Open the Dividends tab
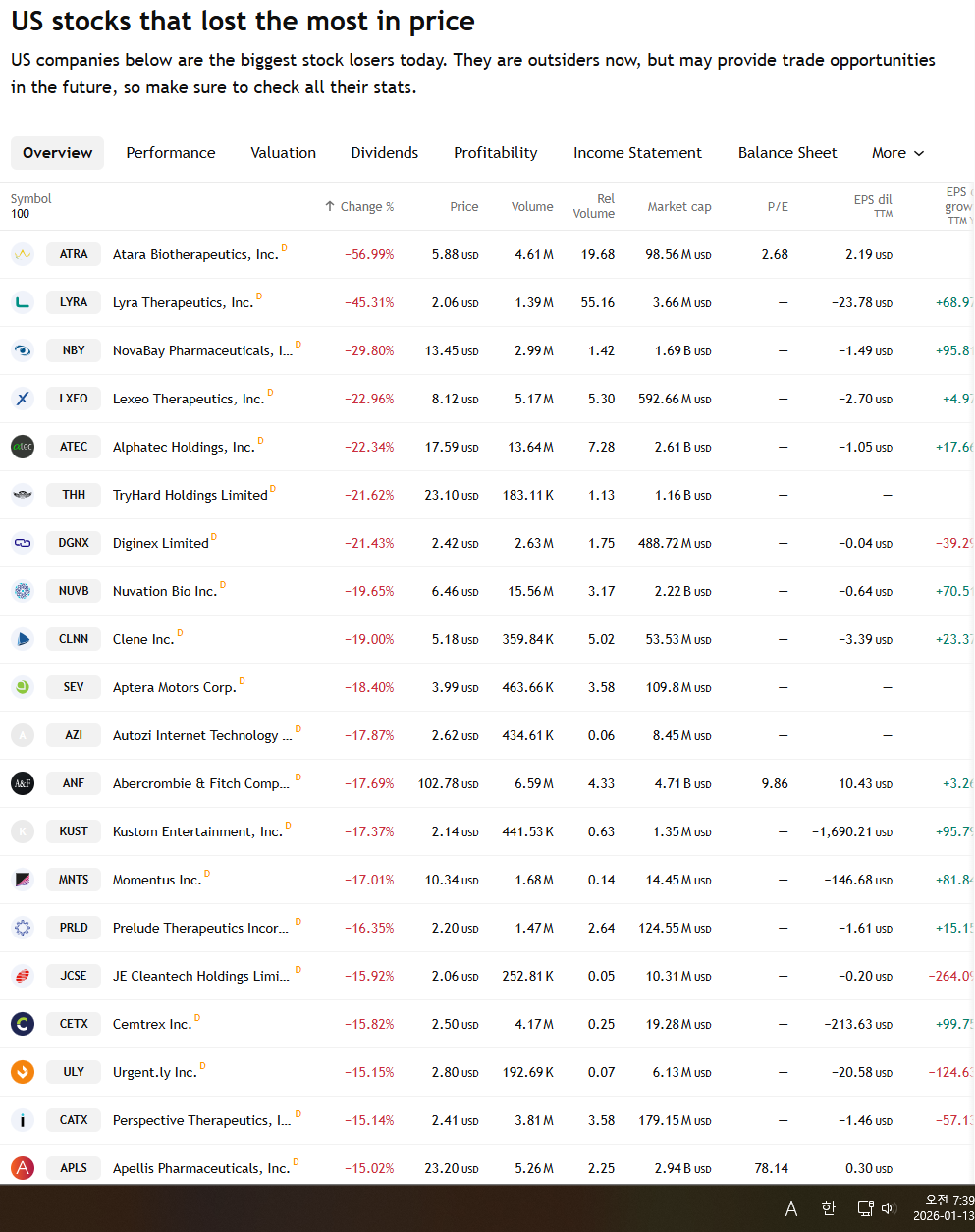The image size is (975, 1232). pyautogui.click(x=385, y=153)
